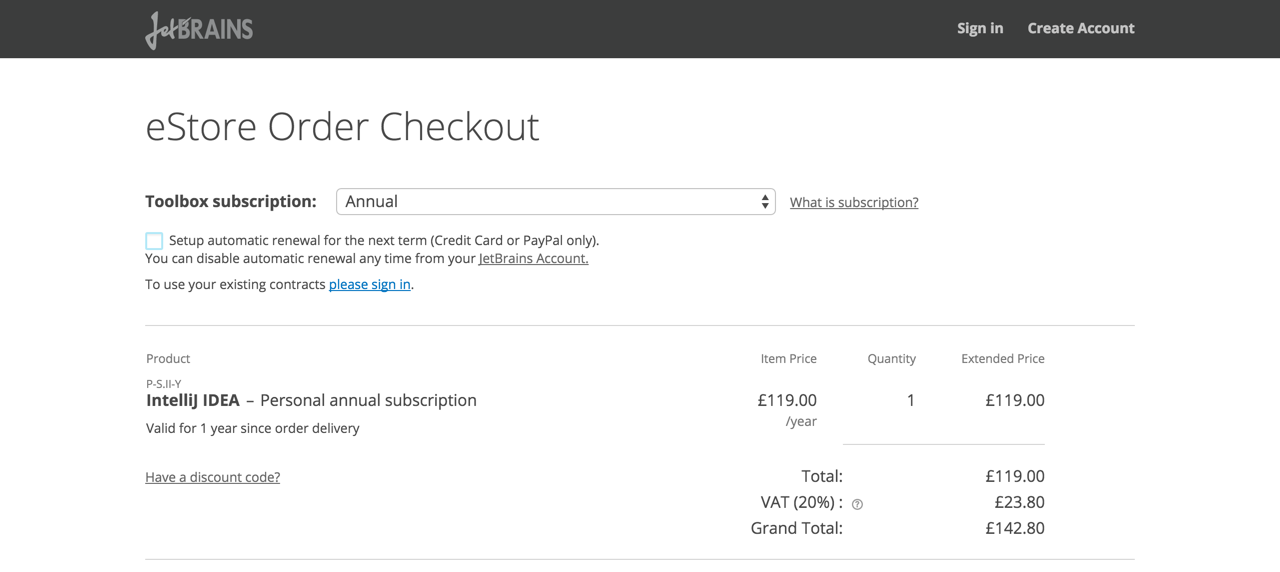Click the Extended Price column header
1280x572 pixels.
[x=1002, y=358]
